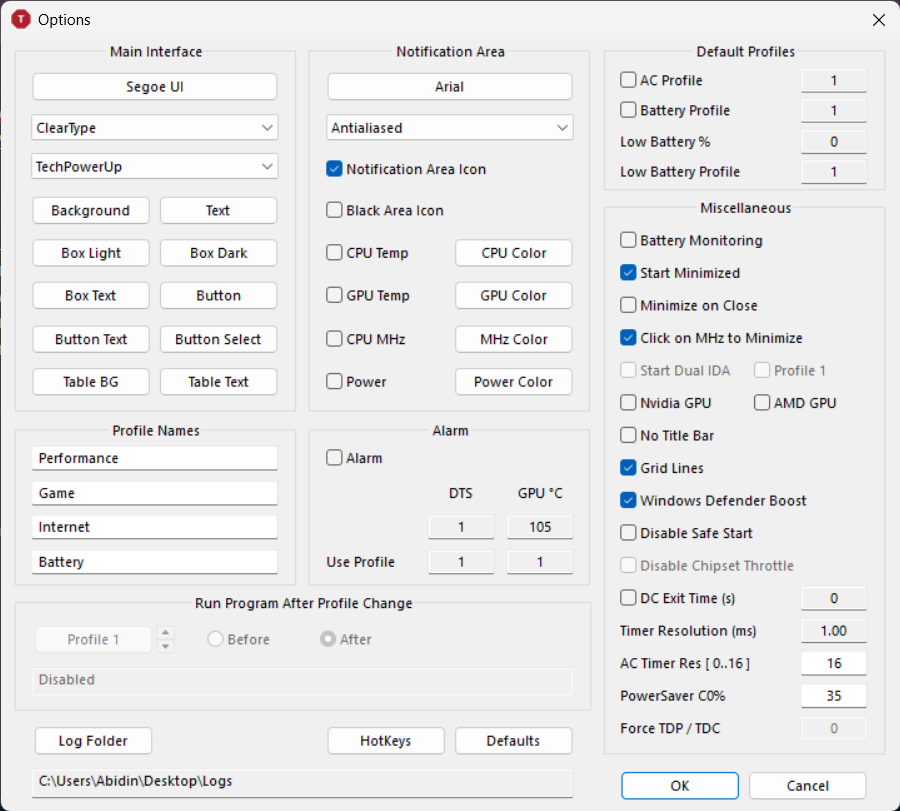Click the Low Battery % value box
This screenshot has width=900, height=811.
pyautogui.click(x=833, y=142)
